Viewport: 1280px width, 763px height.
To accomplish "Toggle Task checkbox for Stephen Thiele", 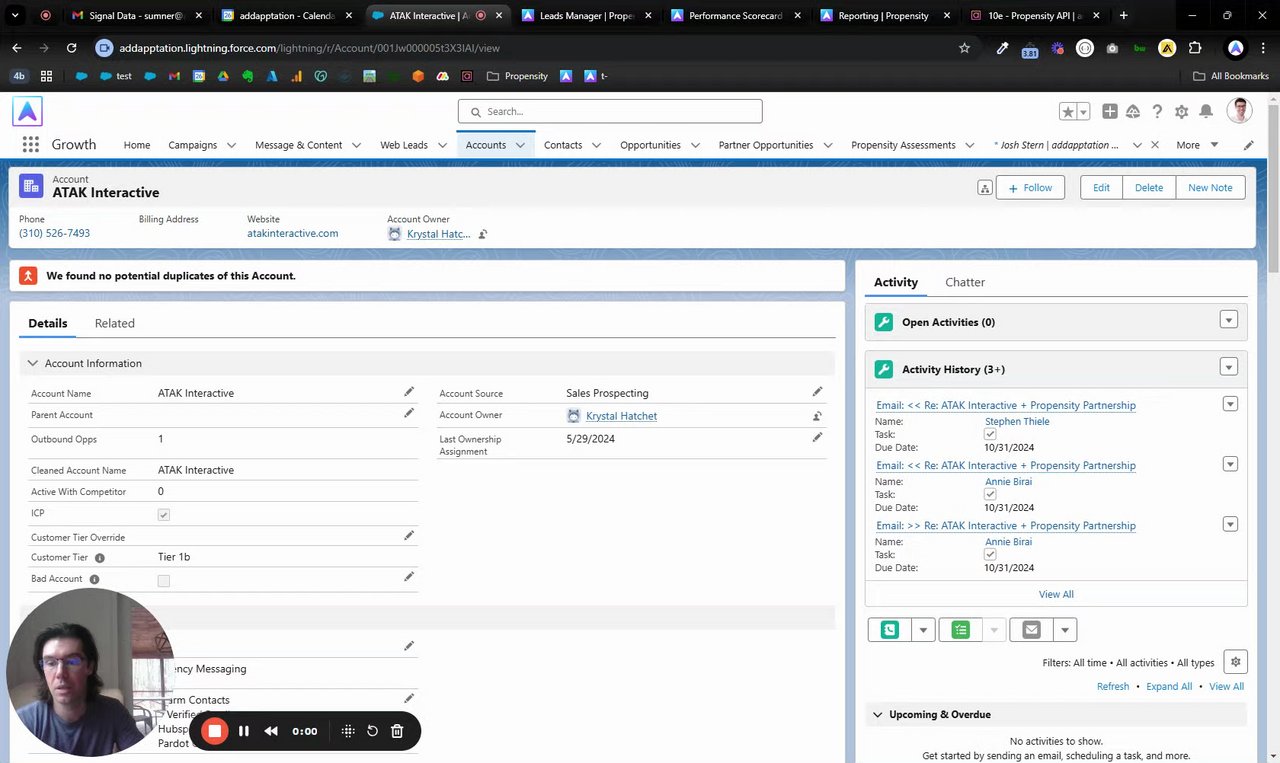I will coord(990,434).
